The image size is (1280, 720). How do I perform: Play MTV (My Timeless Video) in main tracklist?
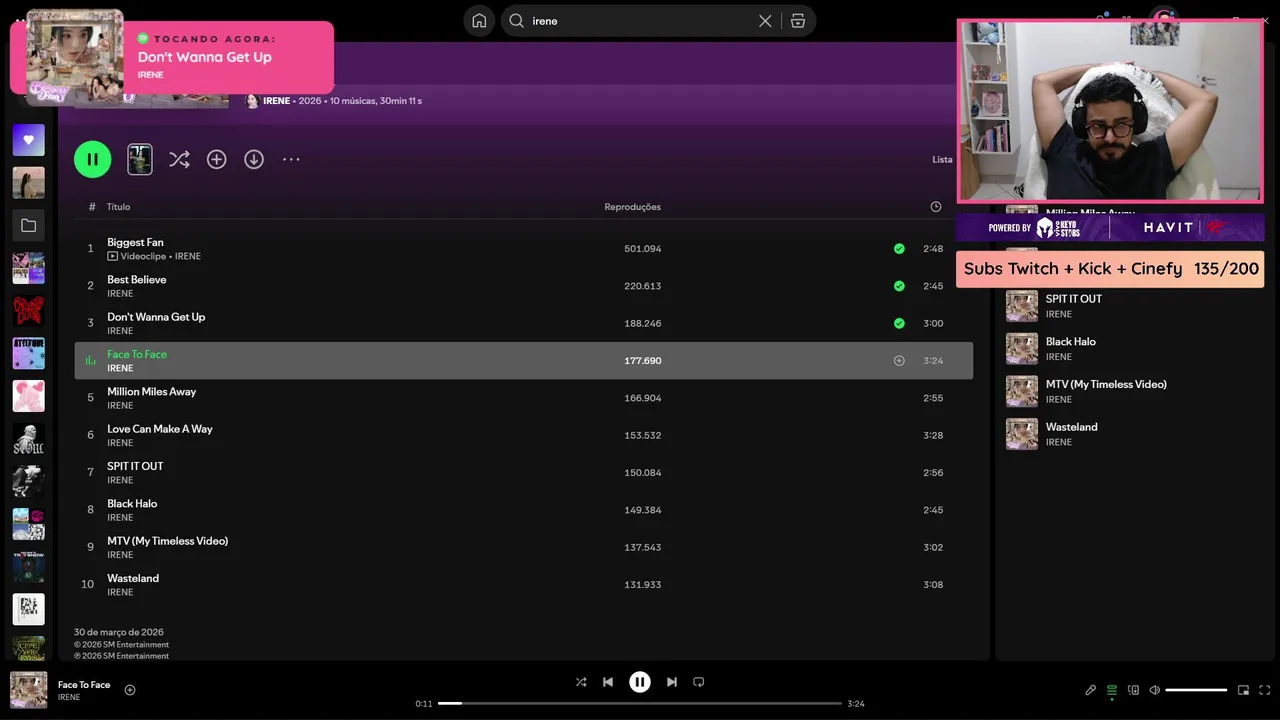[168, 541]
